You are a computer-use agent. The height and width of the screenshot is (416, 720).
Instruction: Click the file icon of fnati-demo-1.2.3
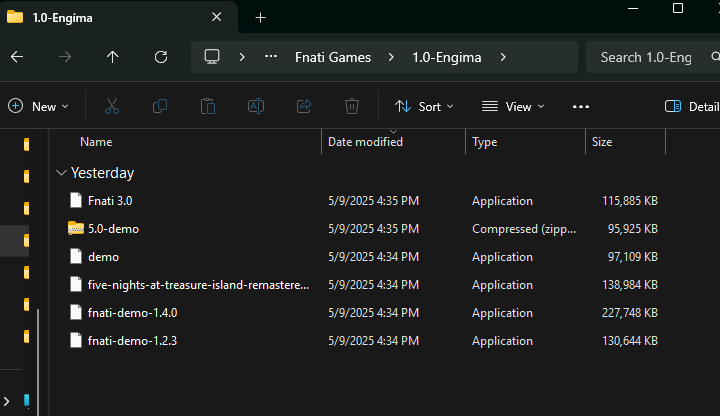pos(76,341)
